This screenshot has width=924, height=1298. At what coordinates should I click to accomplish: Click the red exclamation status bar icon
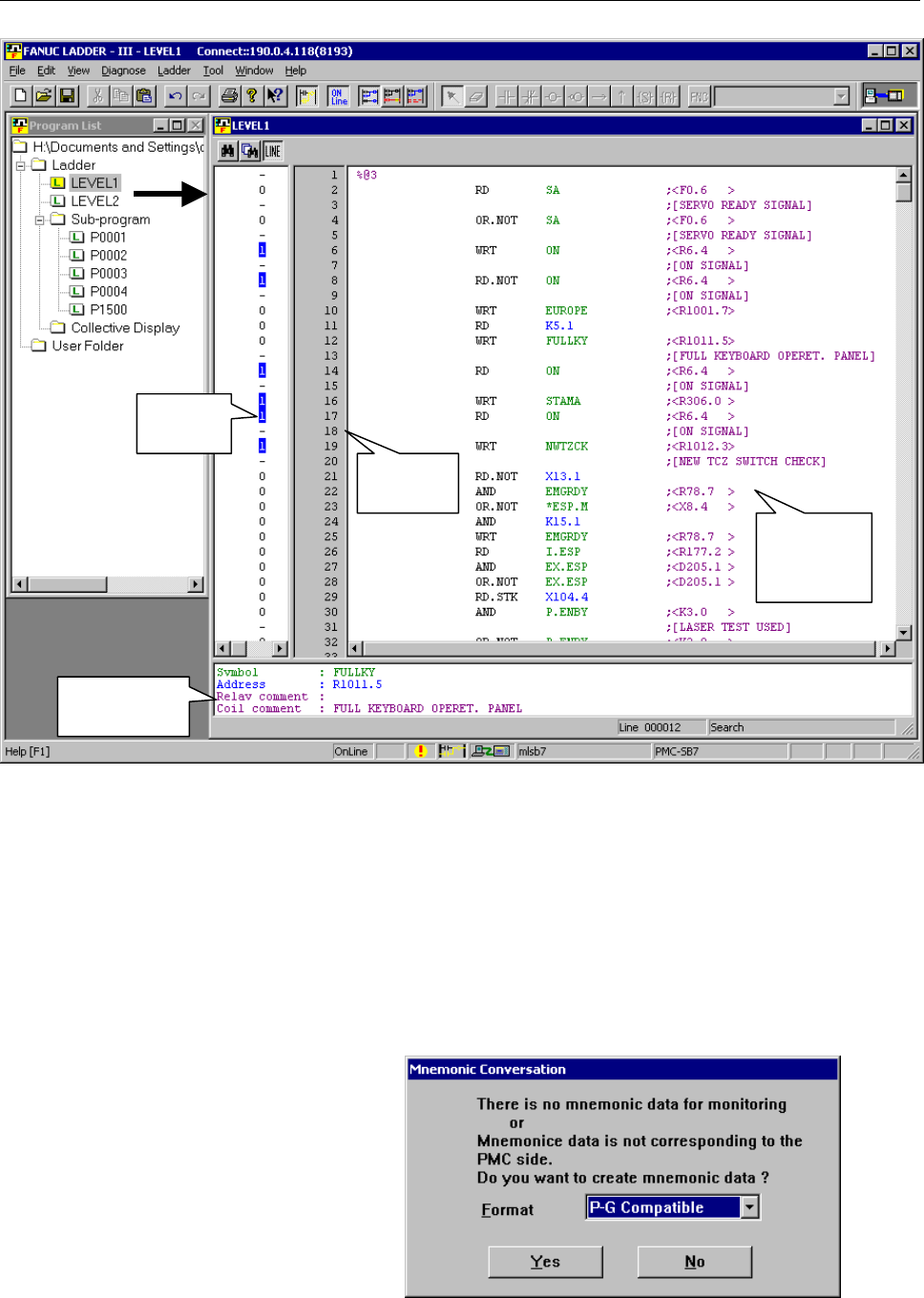pyautogui.click(x=420, y=752)
